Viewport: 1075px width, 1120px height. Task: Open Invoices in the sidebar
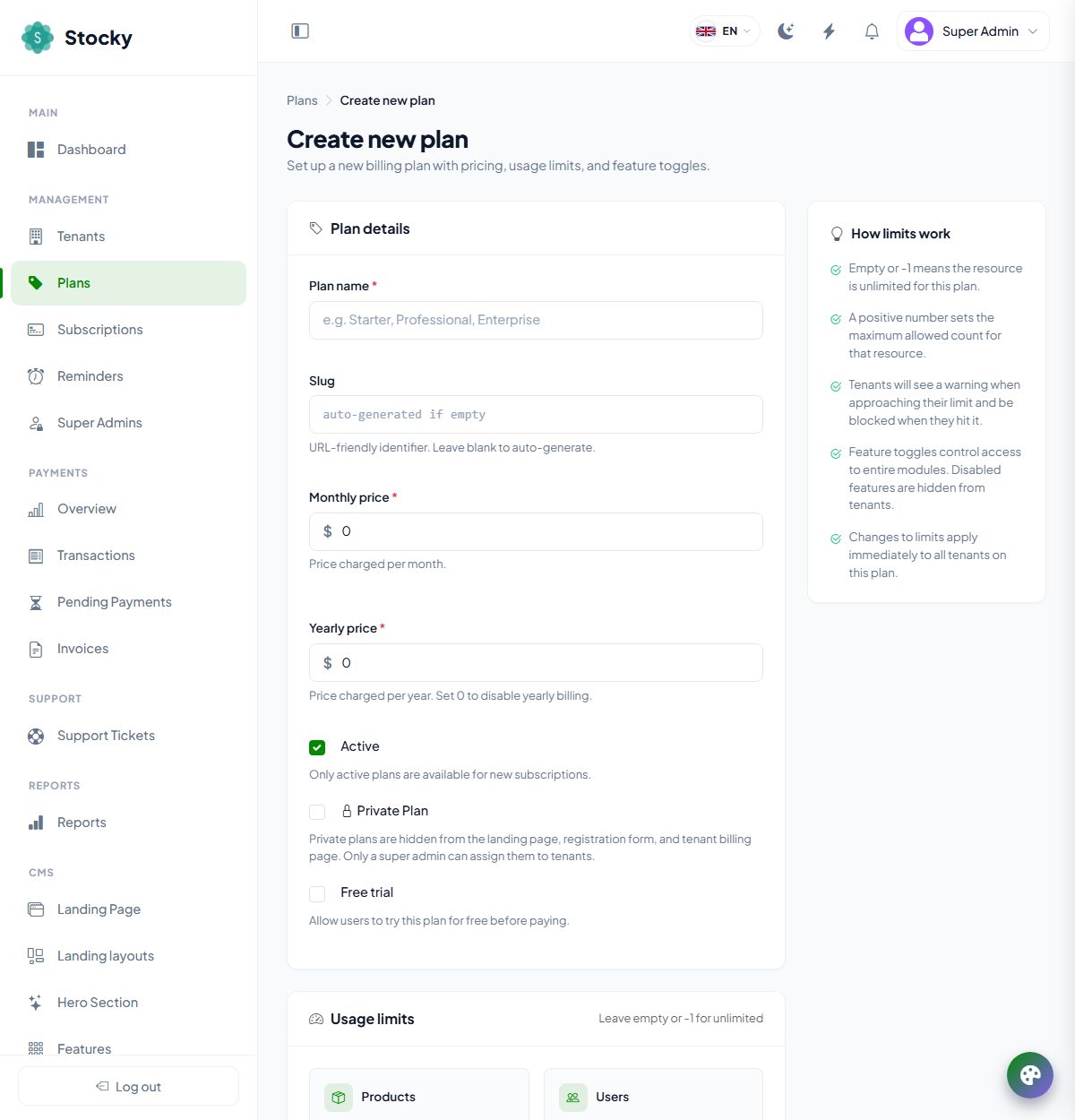click(129, 649)
